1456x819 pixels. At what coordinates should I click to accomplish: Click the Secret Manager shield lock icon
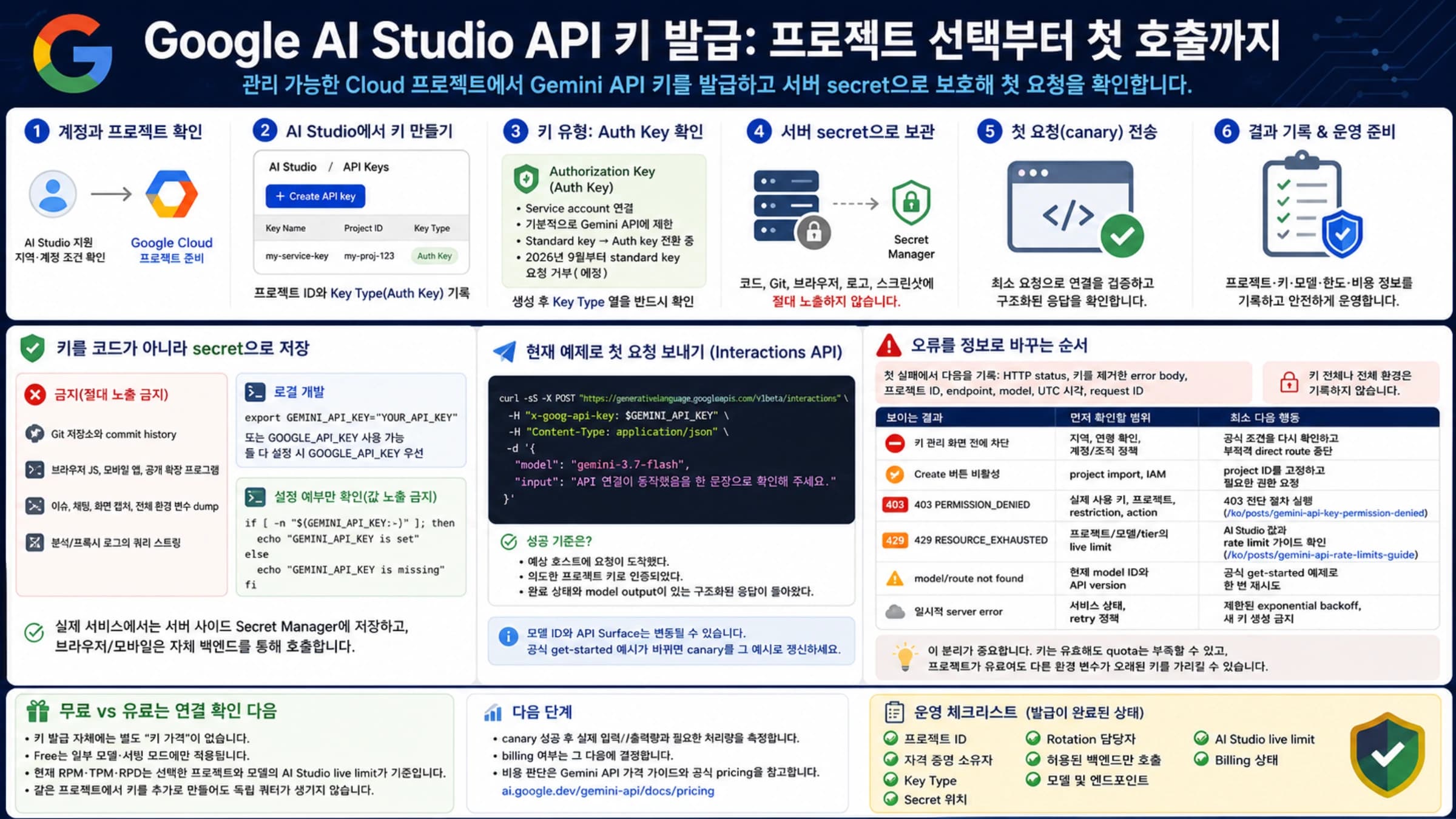pyautogui.click(x=911, y=203)
